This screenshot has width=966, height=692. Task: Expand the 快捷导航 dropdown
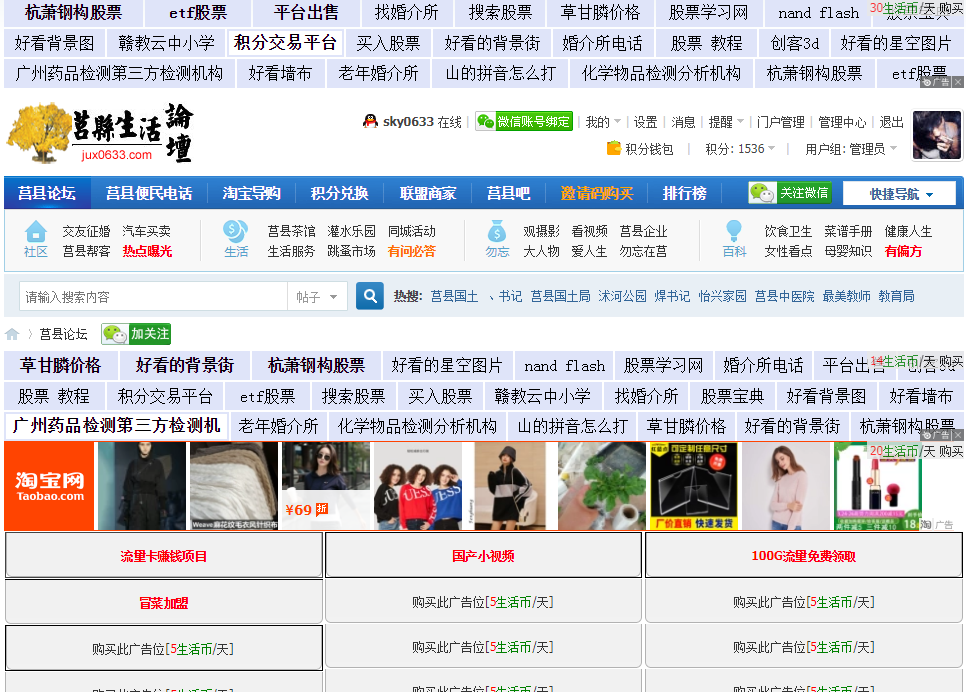point(899,194)
